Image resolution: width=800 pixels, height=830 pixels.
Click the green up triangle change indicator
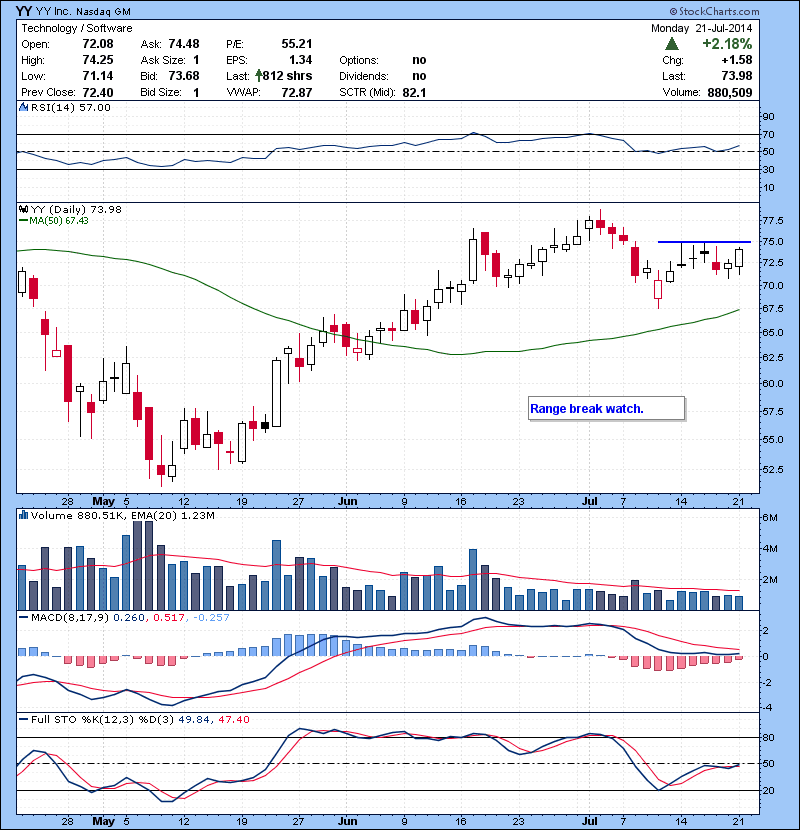tap(671, 43)
